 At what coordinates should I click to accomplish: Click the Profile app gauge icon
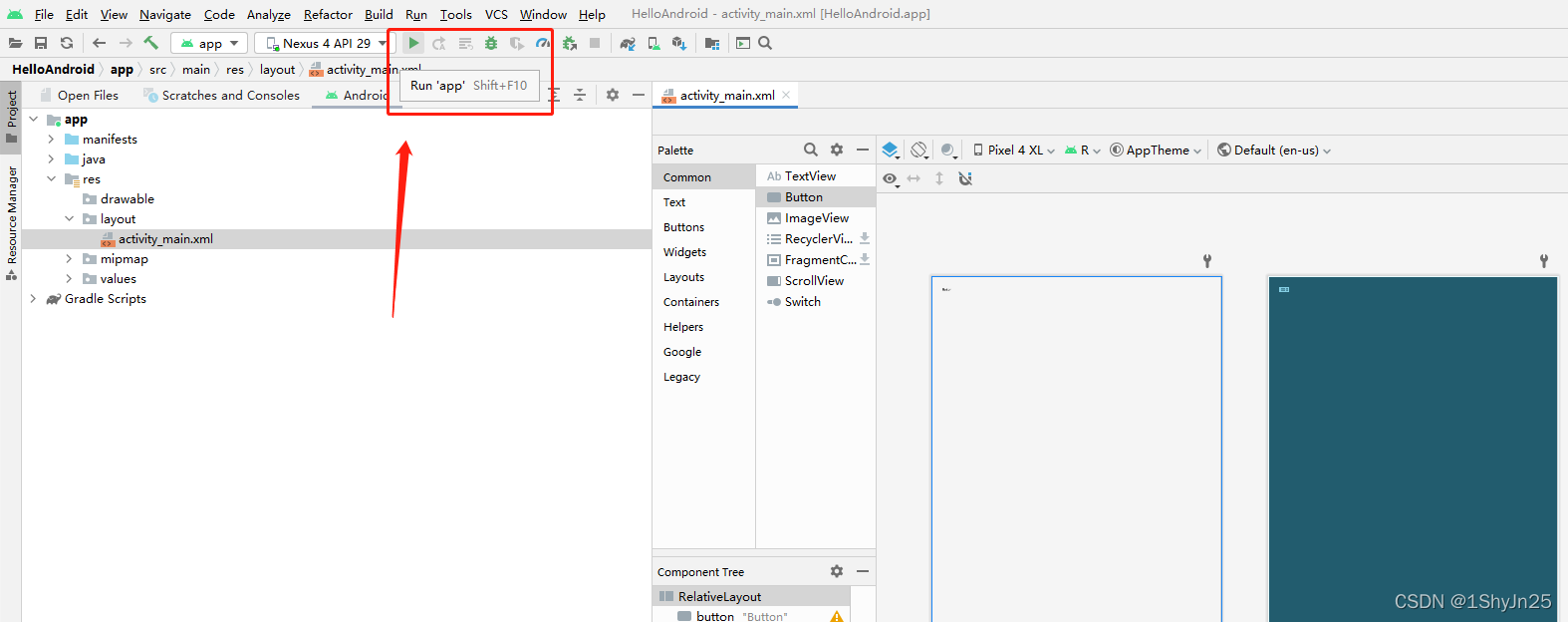click(x=543, y=43)
